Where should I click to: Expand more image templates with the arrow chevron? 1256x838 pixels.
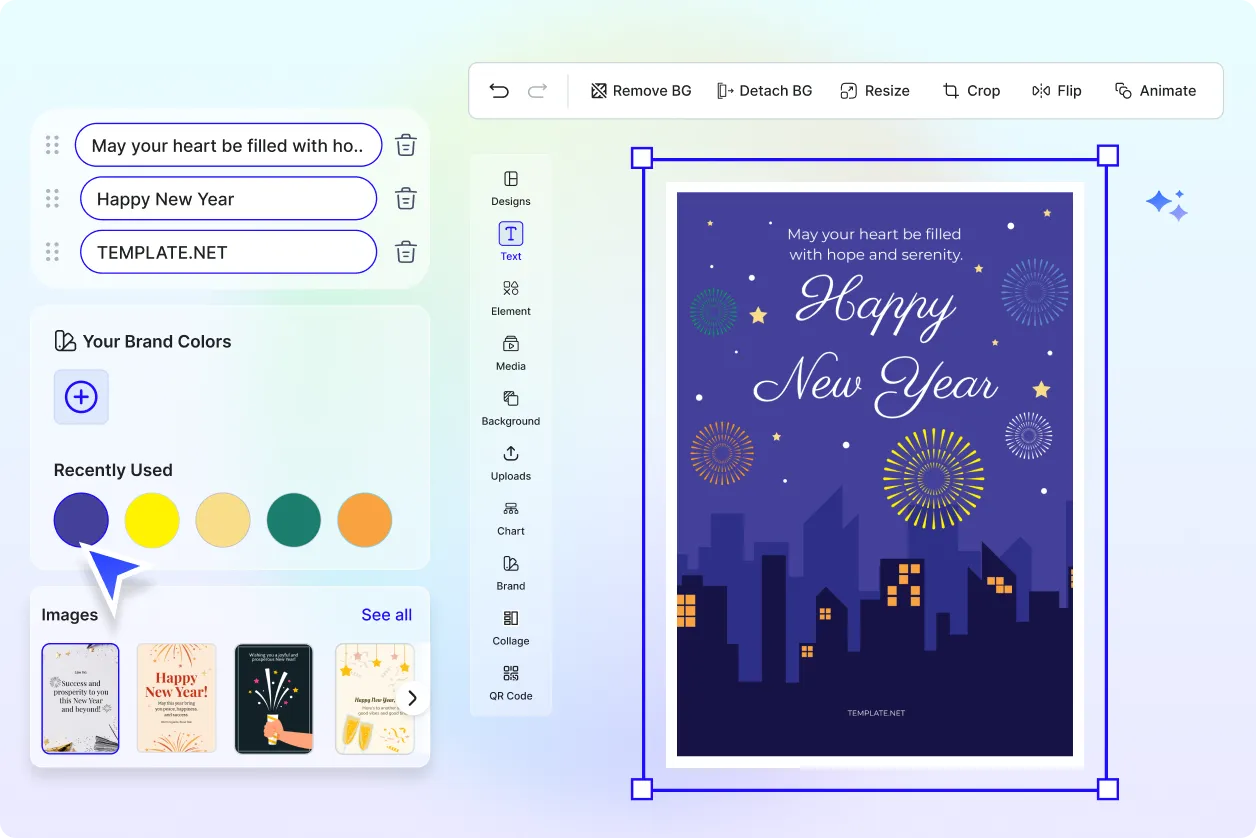(412, 698)
